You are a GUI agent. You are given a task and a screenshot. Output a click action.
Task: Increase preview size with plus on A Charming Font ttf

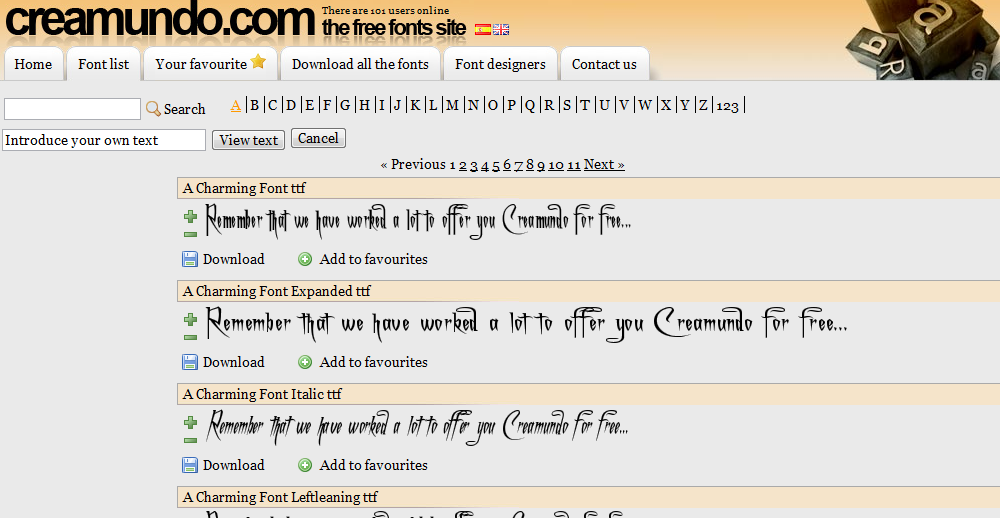[190, 217]
